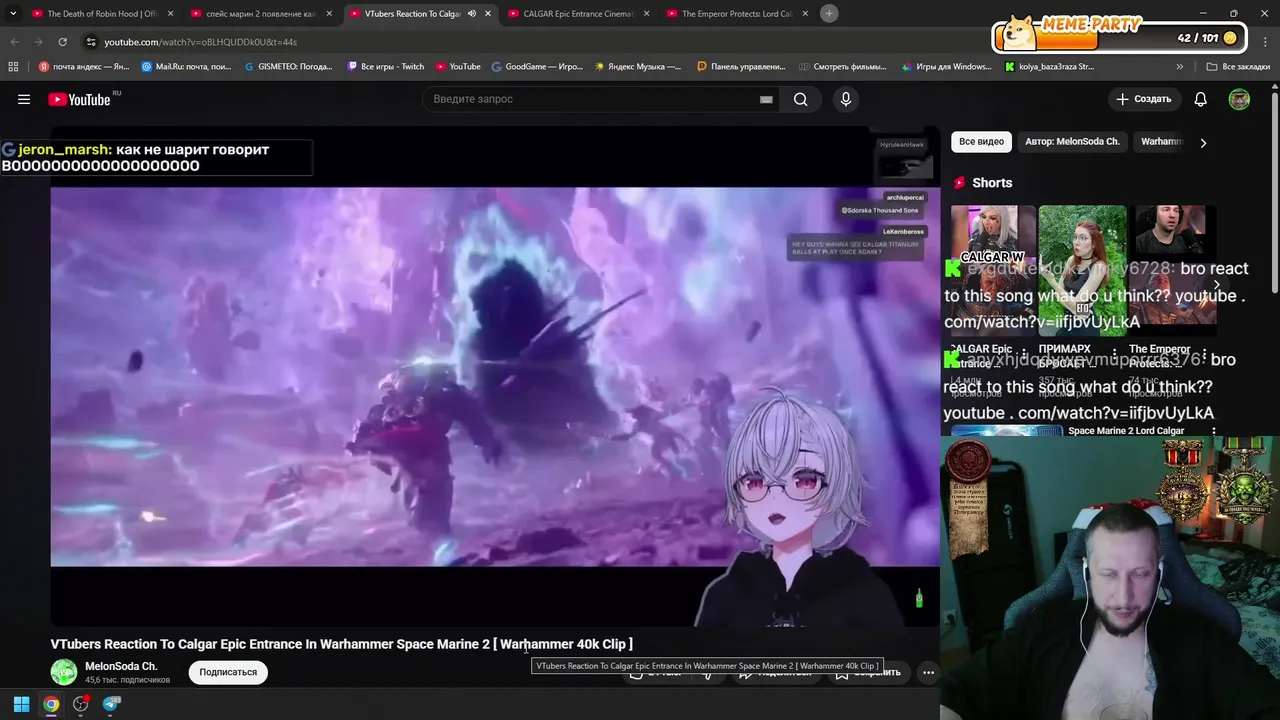1280x720 pixels.
Task: Open Telegram from the taskbar
Action: 111,704
